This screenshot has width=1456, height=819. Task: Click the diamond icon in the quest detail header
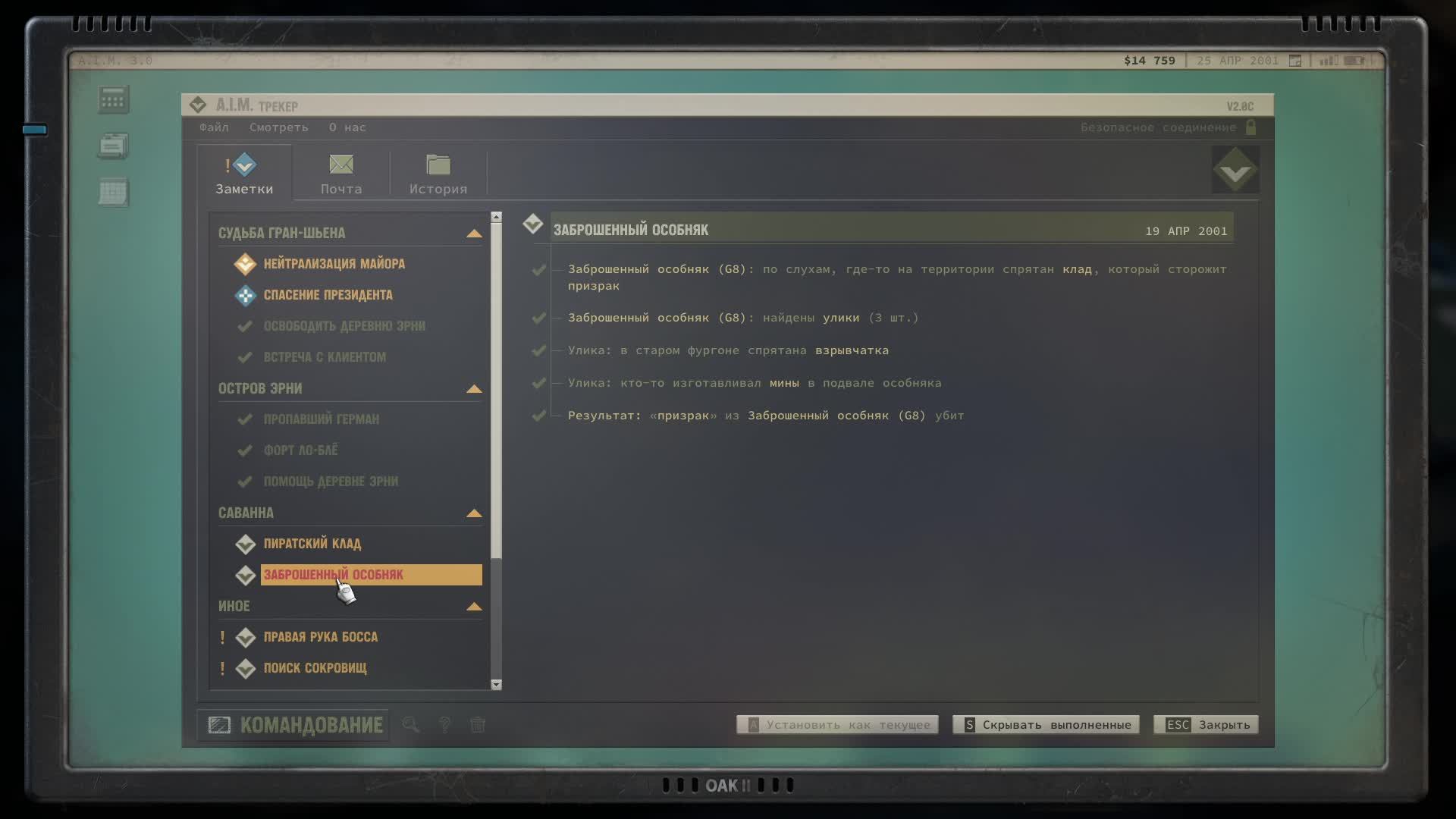(x=533, y=224)
